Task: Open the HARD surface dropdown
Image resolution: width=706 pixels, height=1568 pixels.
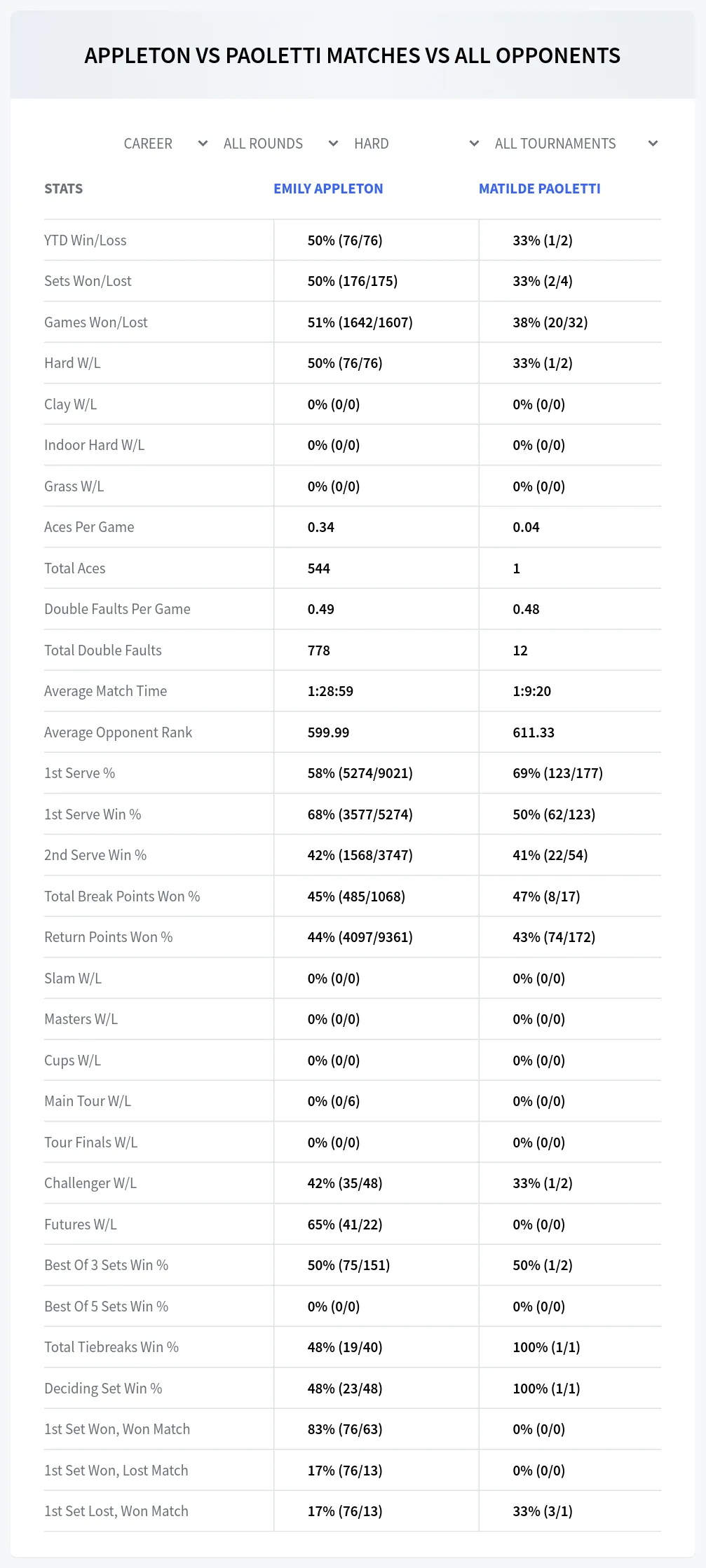Action: (416, 144)
